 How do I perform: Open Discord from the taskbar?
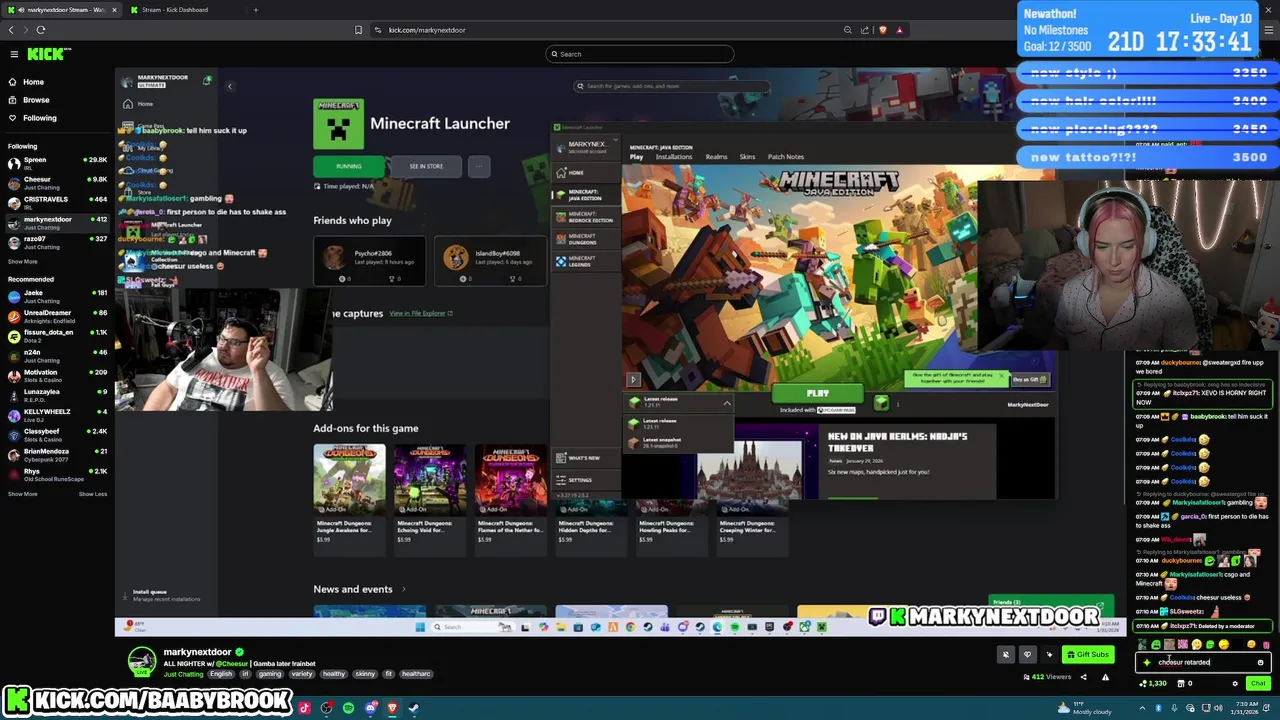click(x=371, y=708)
